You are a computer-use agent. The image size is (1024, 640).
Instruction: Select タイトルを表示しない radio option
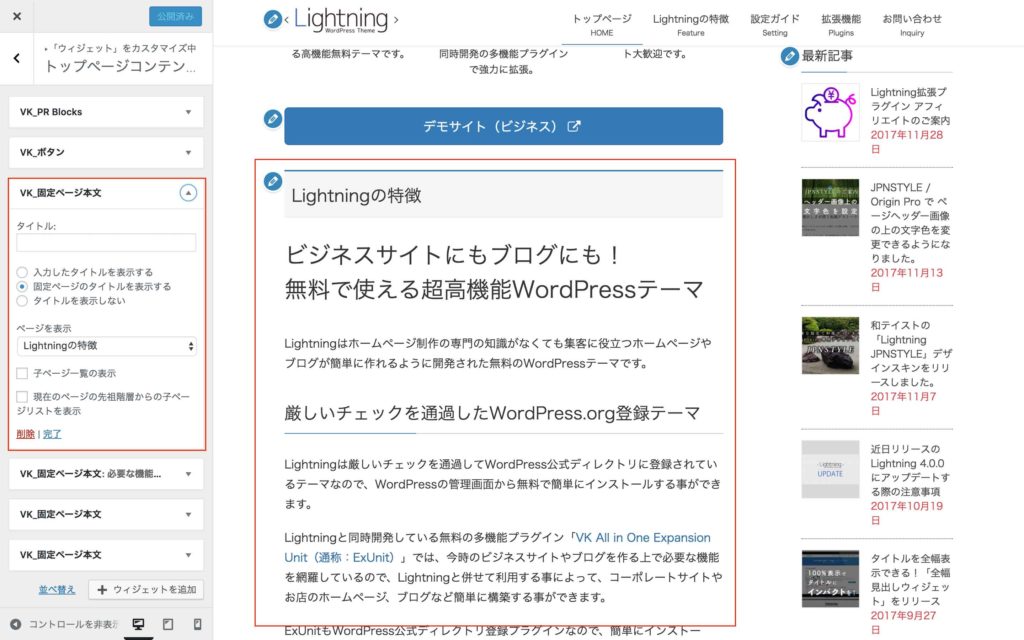pyautogui.click(x=22, y=301)
